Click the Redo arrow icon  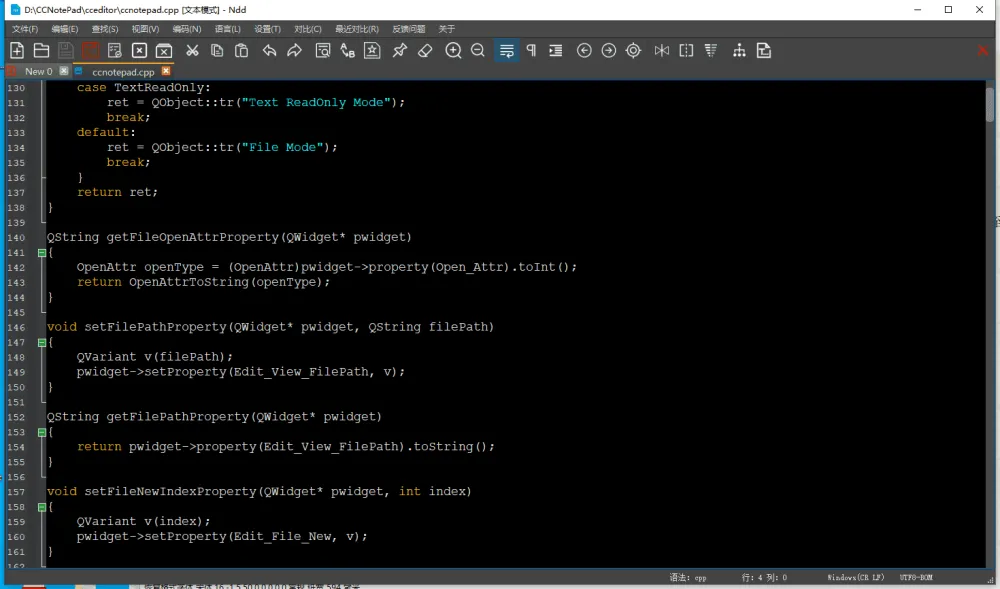(x=294, y=50)
